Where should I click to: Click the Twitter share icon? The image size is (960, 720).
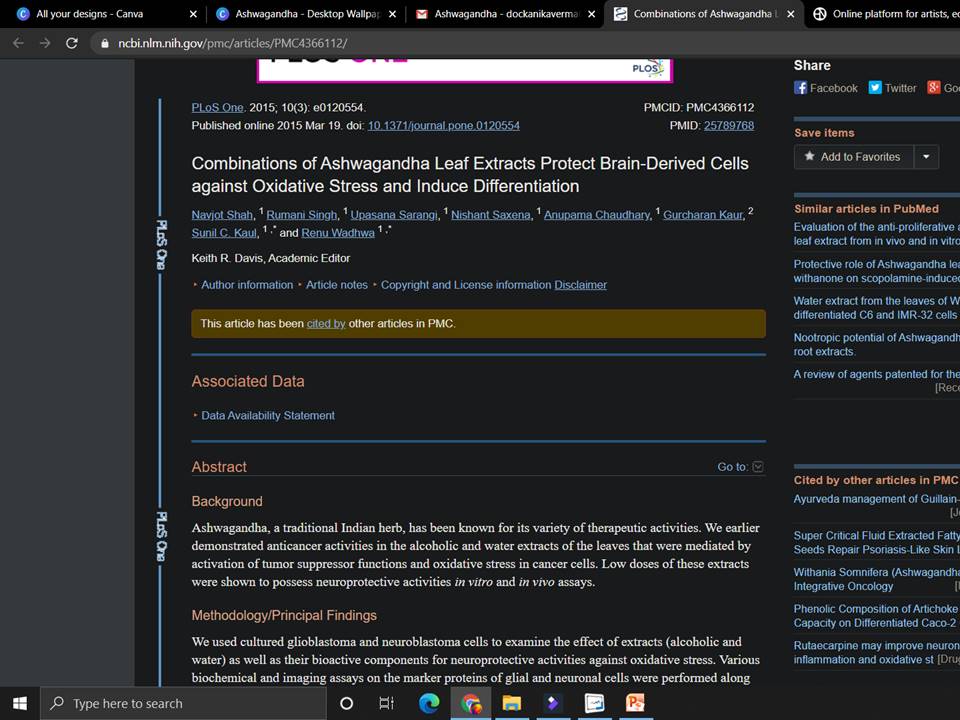pos(875,88)
